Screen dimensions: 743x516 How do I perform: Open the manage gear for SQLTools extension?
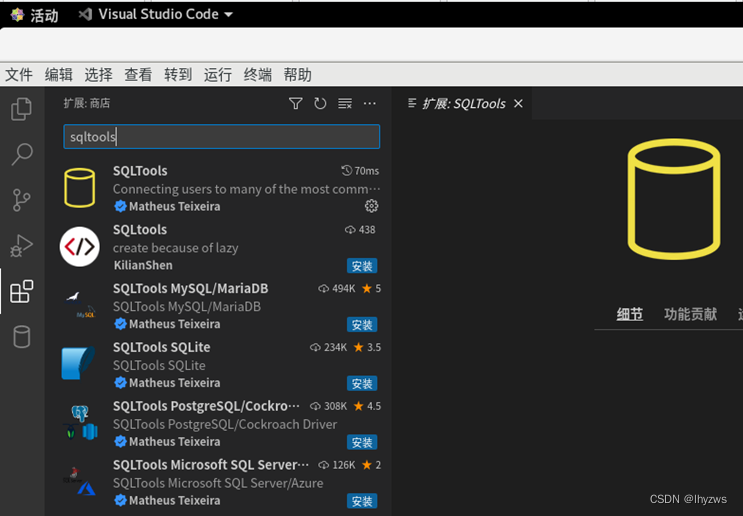pyautogui.click(x=371, y=206)
